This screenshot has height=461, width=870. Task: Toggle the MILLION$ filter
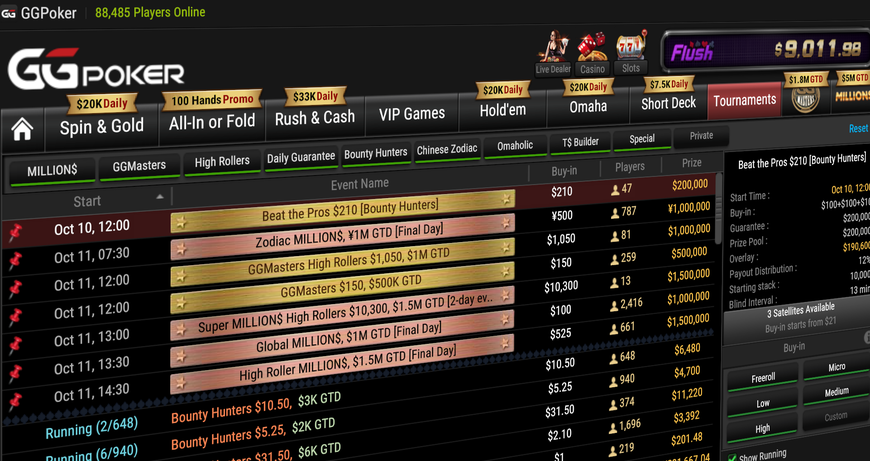(53, 170)
